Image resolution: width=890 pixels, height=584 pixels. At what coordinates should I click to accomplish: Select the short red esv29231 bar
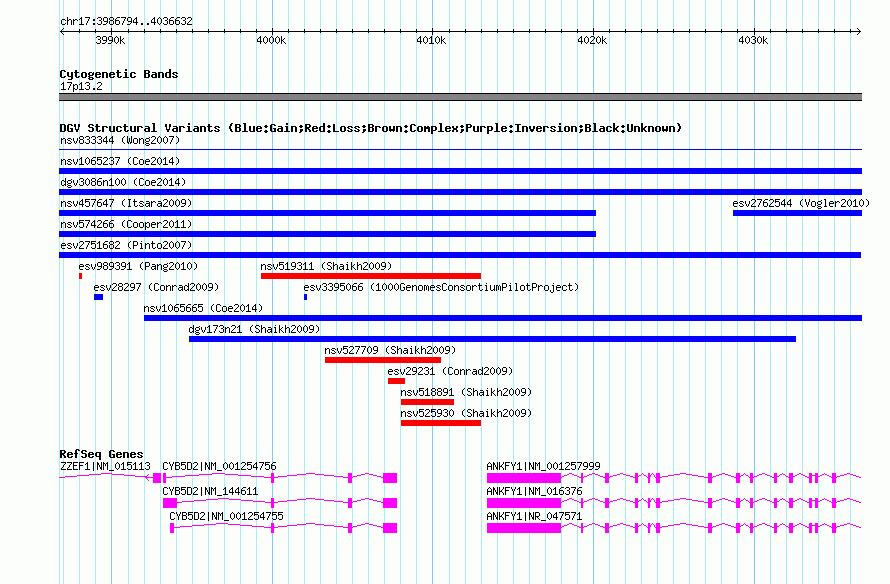(396, 381)
